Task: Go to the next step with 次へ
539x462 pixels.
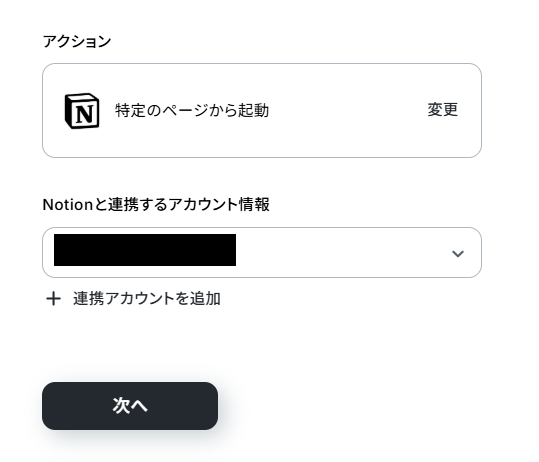Action: 130,406
